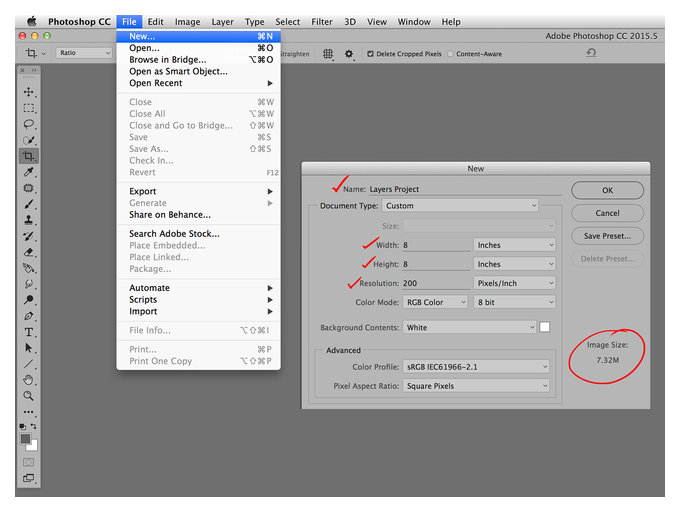This screenshot has height=512, width=680.
Task: Expand the Open Recent submenu
Action: pos(199,83)
